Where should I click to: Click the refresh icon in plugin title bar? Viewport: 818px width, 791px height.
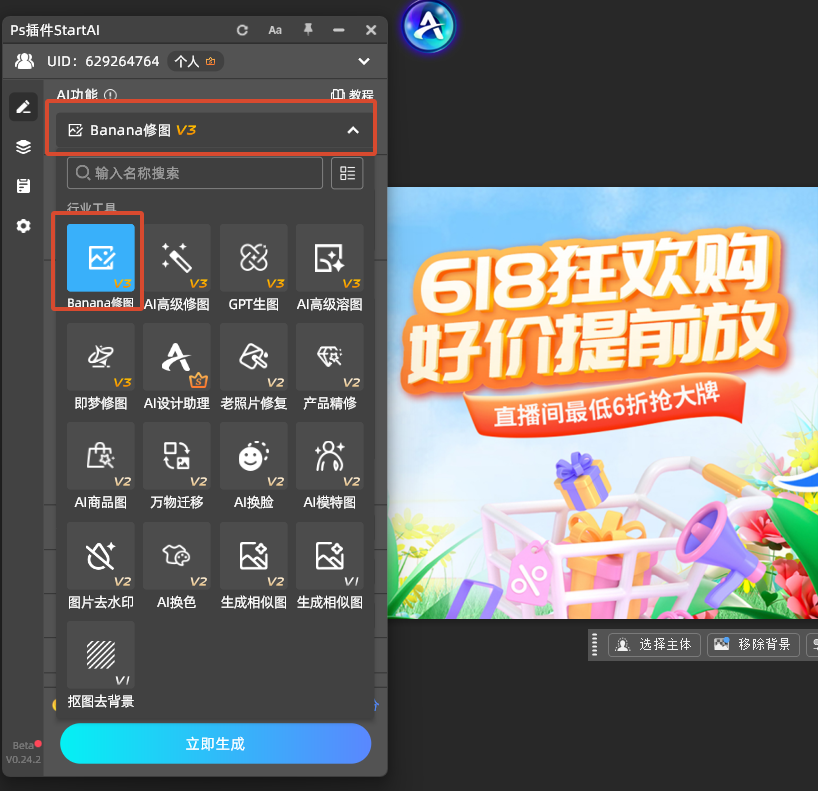click(242, 30)
